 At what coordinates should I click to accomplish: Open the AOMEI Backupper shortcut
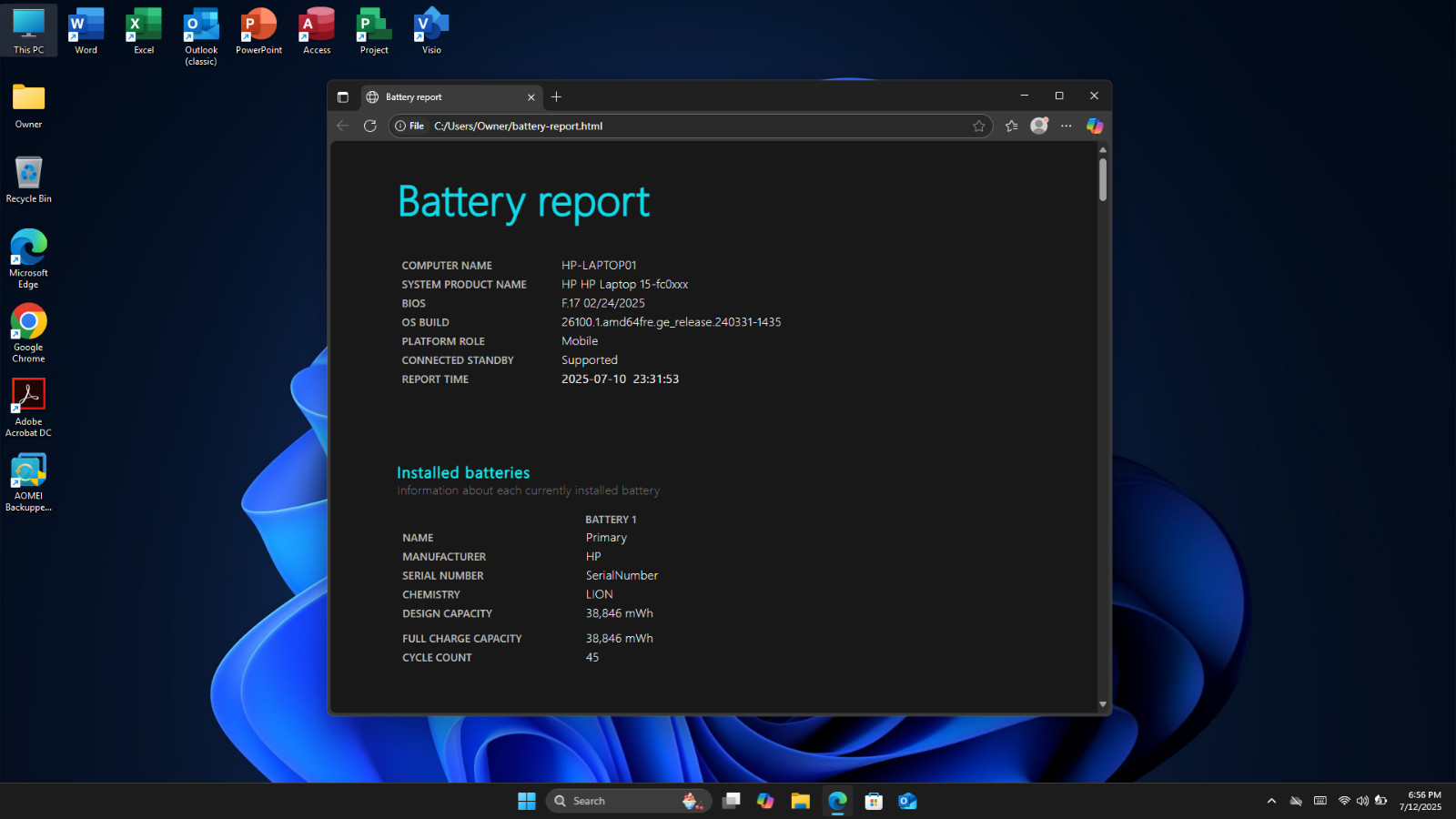(28, 483)
